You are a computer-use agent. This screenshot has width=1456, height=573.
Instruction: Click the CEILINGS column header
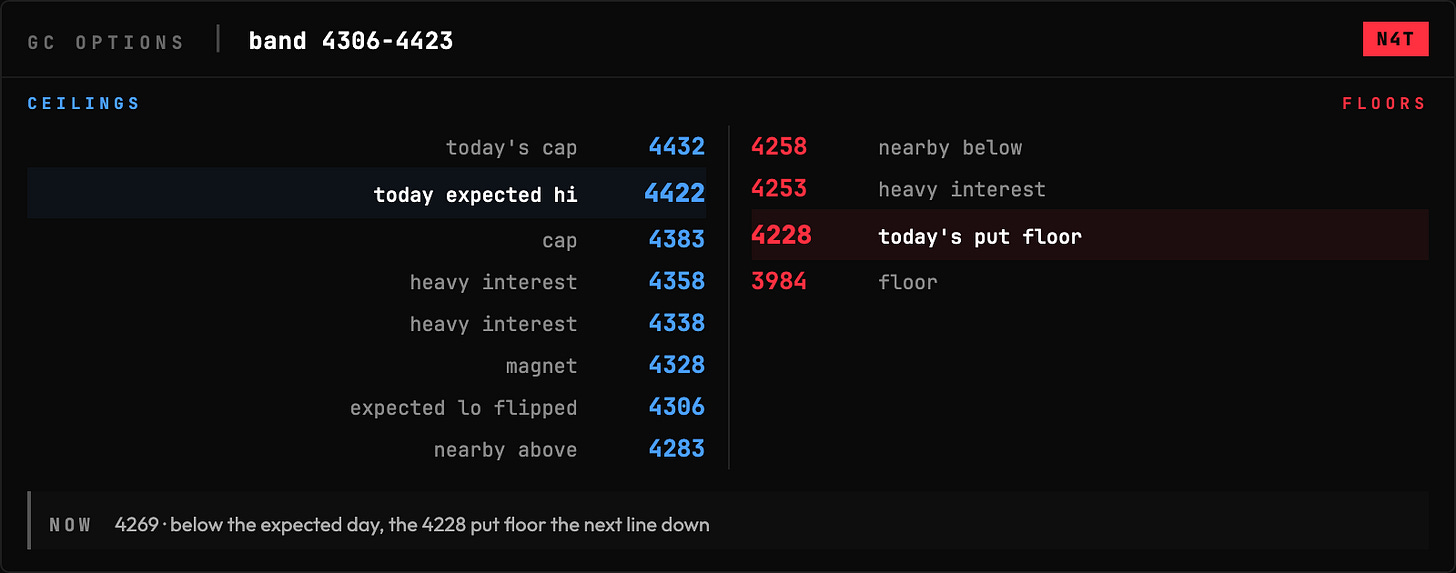point(84,104)
